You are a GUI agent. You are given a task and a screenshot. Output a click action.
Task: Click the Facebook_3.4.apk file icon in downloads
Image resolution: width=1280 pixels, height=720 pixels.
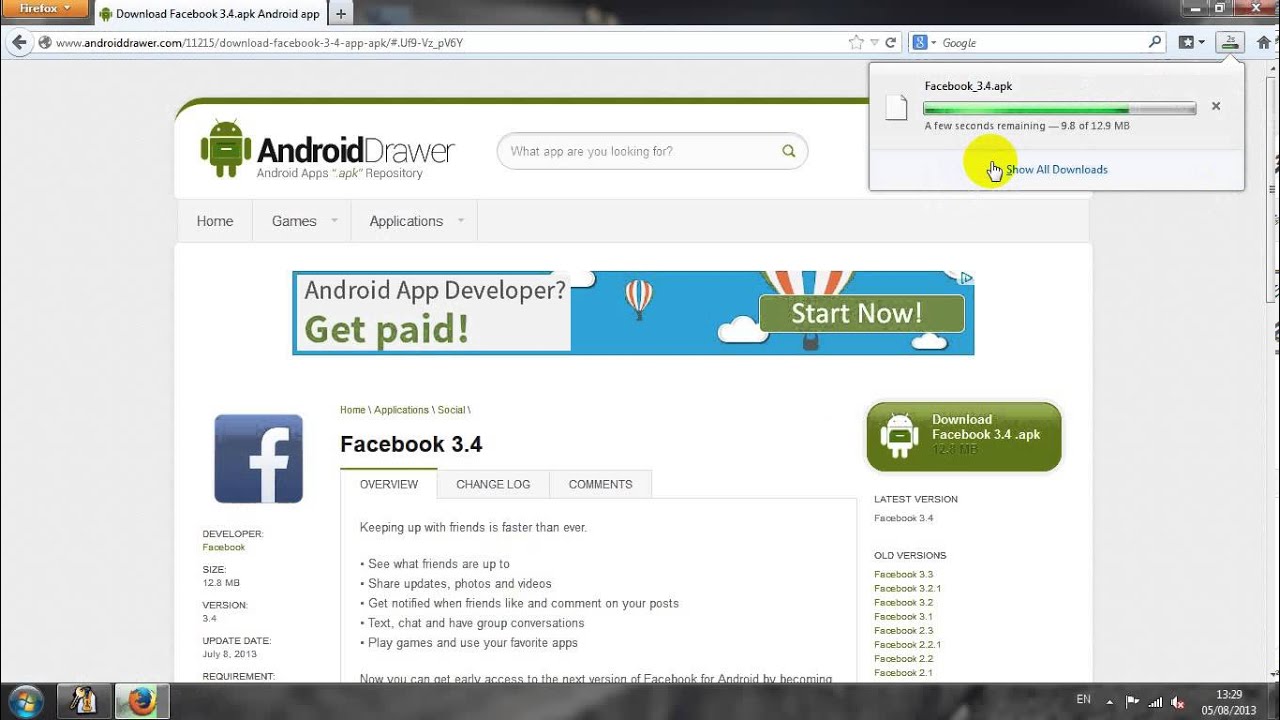pyautogui.click(x=897, y=107)
